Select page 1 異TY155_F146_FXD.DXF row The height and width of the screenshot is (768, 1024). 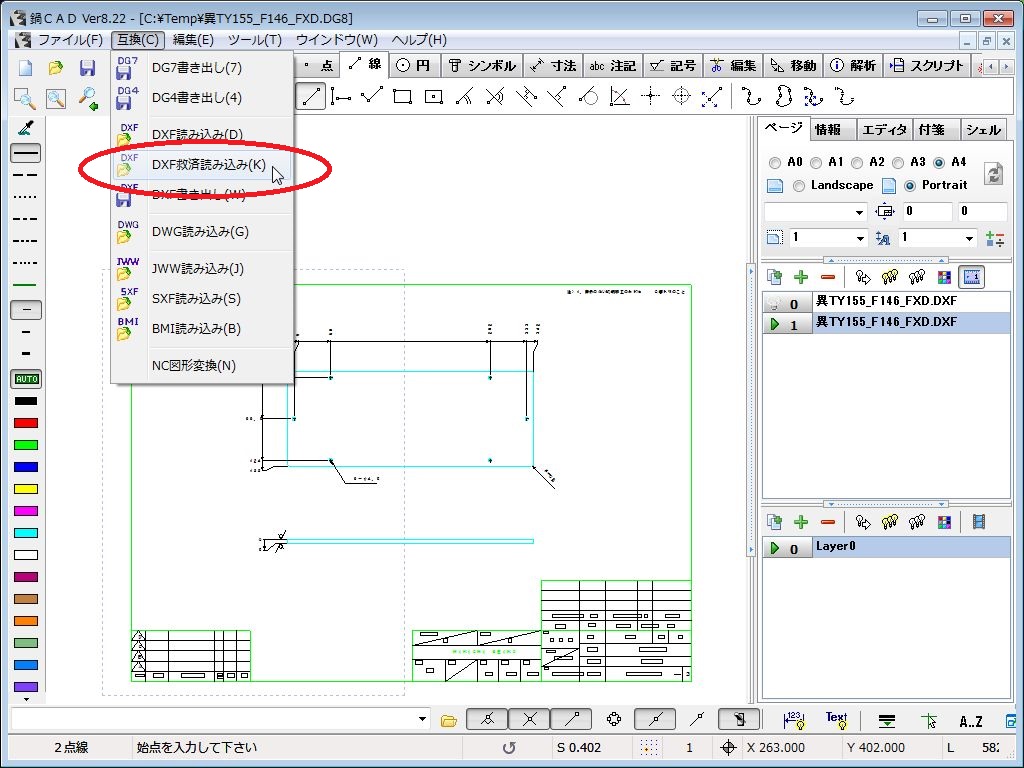point(886,323)
